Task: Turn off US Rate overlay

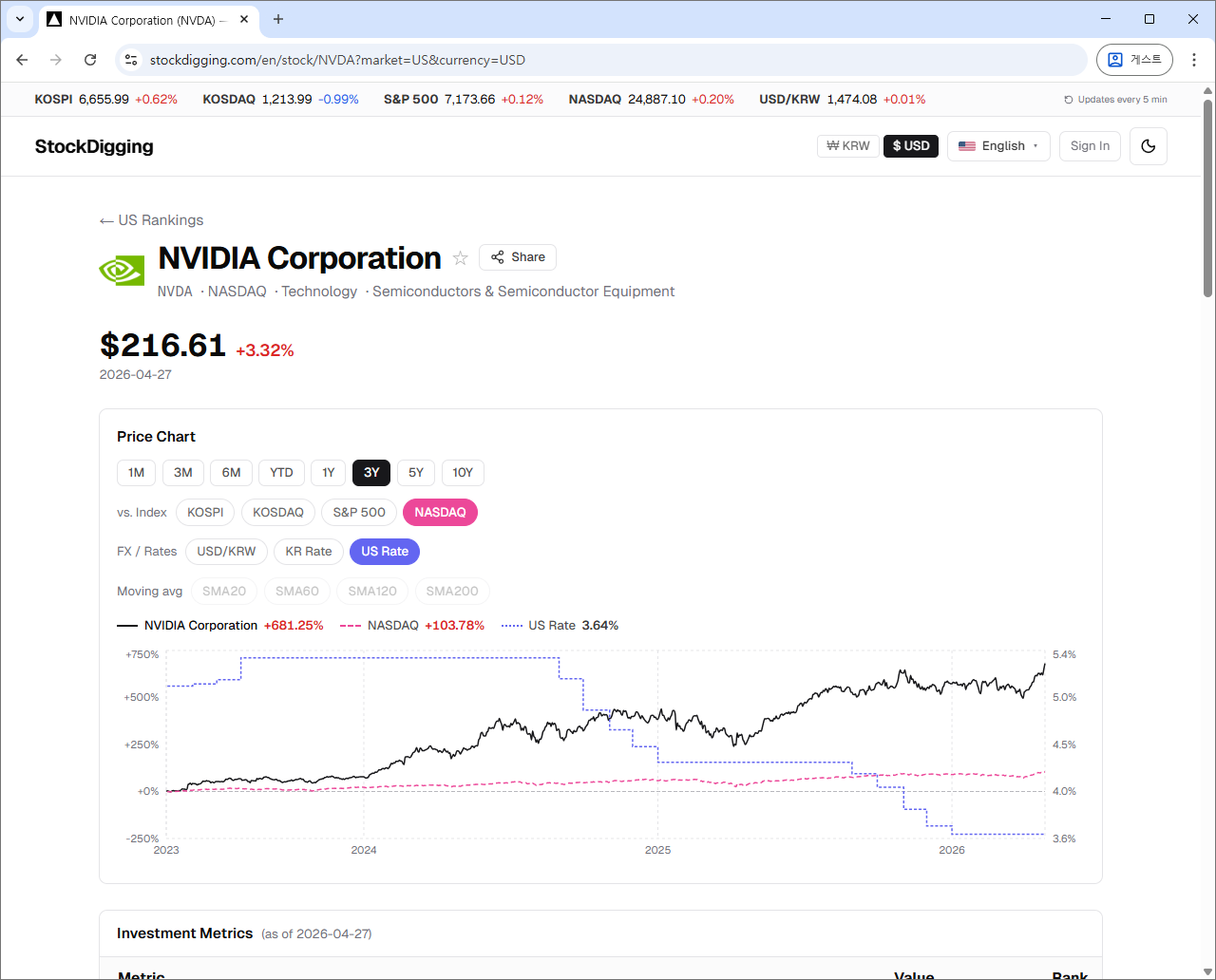Action: 385,552
